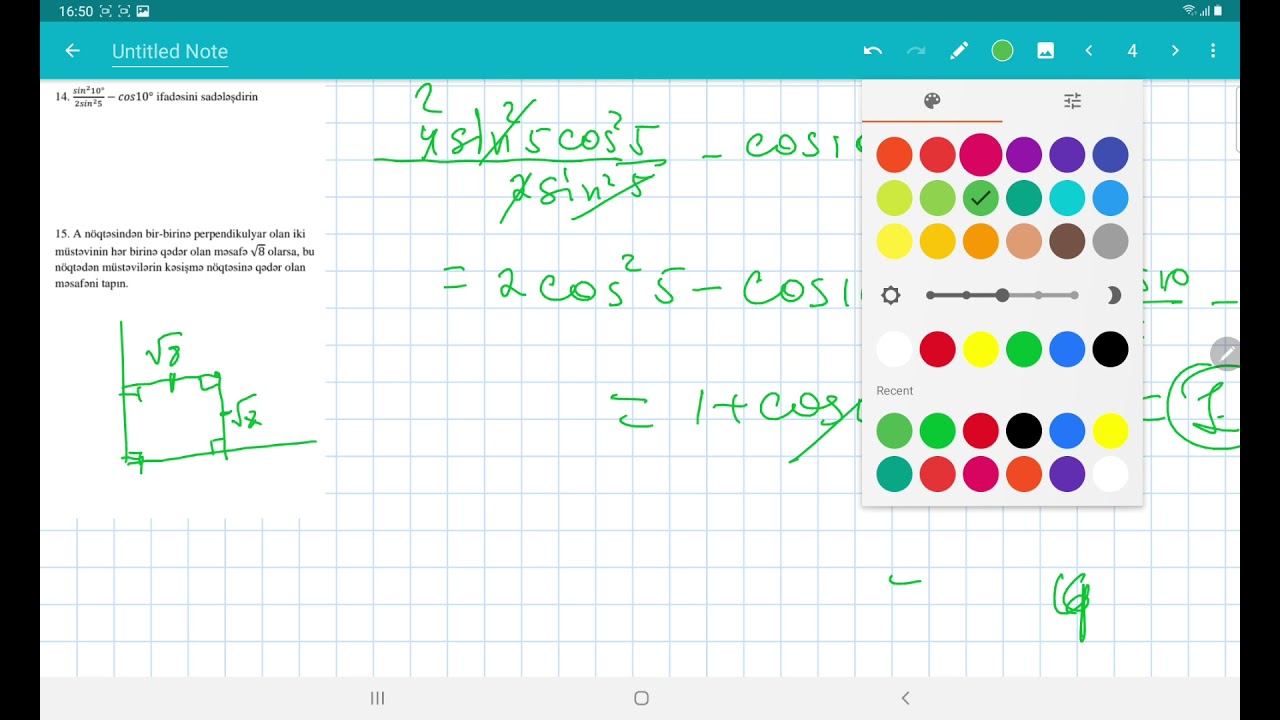Pick the cyan swatch in second row
The image size is (1280, 720).
[1067, 198]
